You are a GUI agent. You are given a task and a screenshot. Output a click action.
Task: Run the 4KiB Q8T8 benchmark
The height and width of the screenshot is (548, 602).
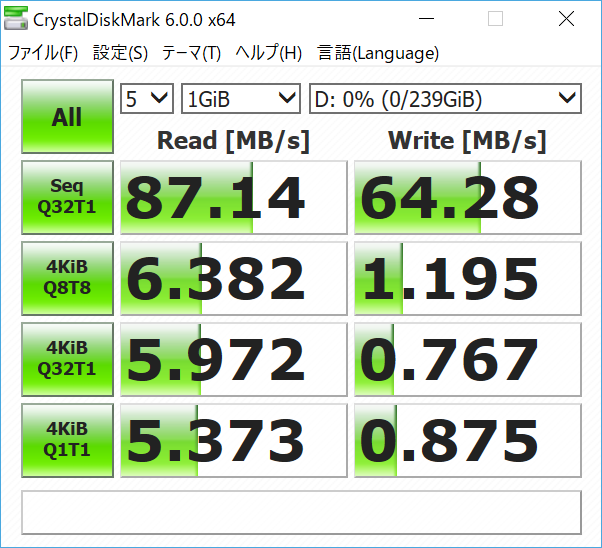(x=67, y=278)
